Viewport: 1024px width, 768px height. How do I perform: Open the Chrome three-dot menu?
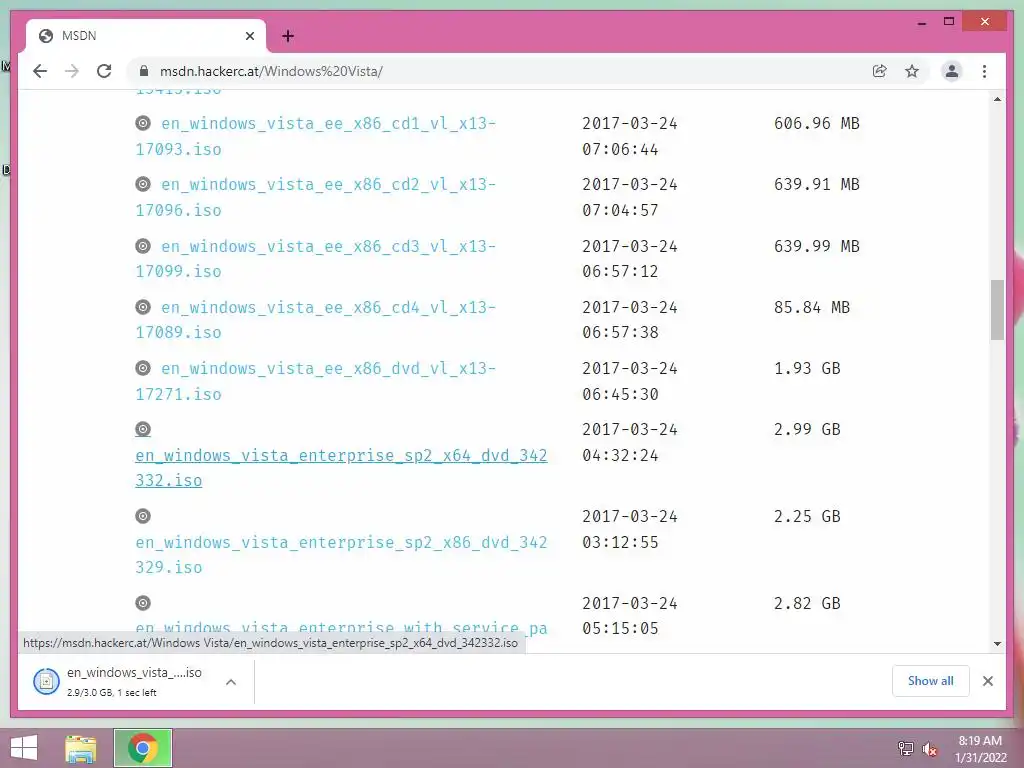click(984, 71)
